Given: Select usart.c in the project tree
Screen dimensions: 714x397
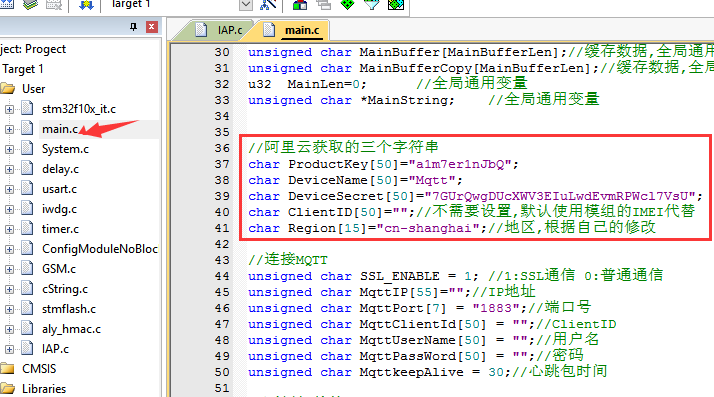Looking at the screenshot, I should pos(59,189).
